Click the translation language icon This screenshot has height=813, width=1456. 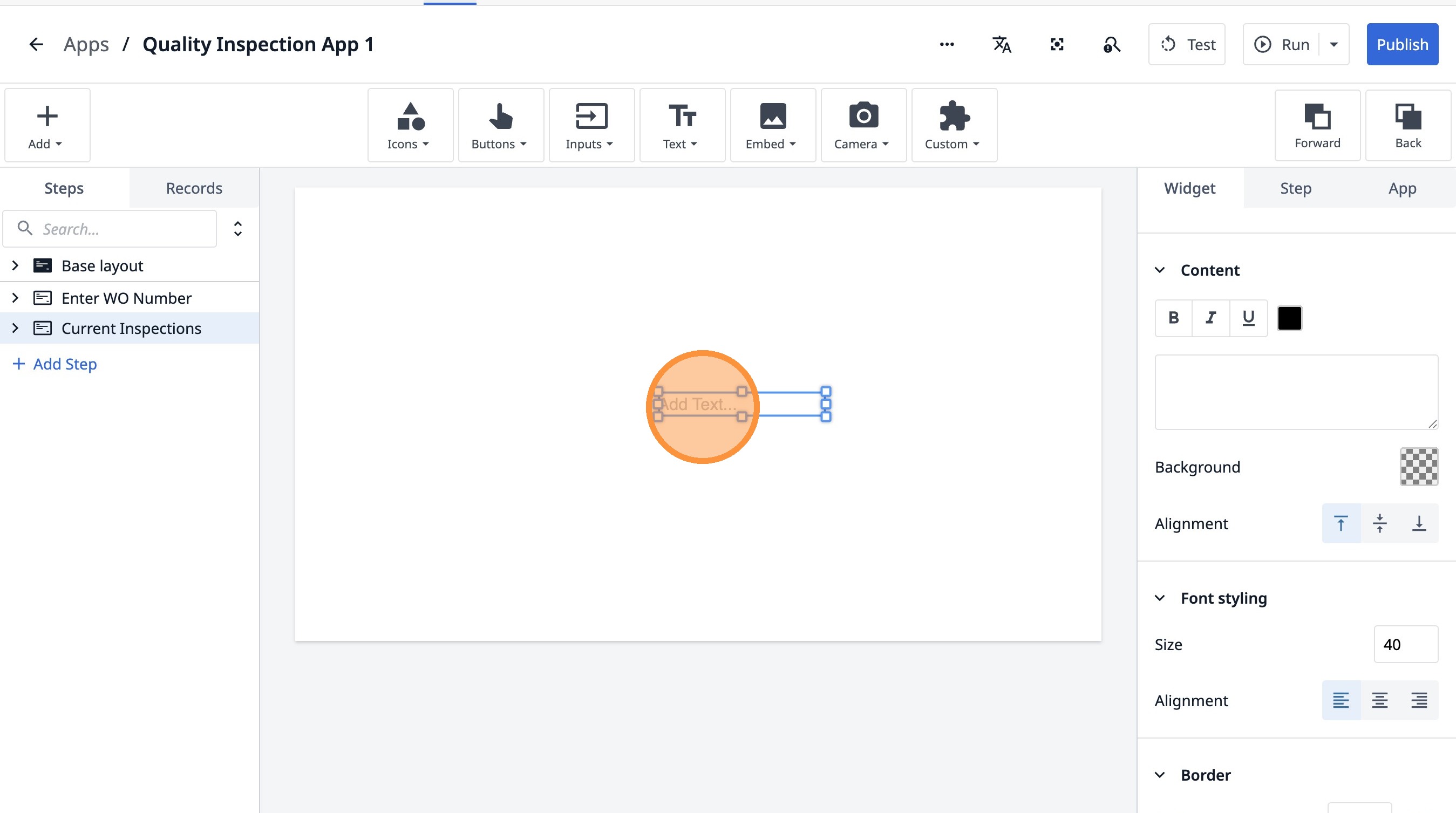point(1002,44)
